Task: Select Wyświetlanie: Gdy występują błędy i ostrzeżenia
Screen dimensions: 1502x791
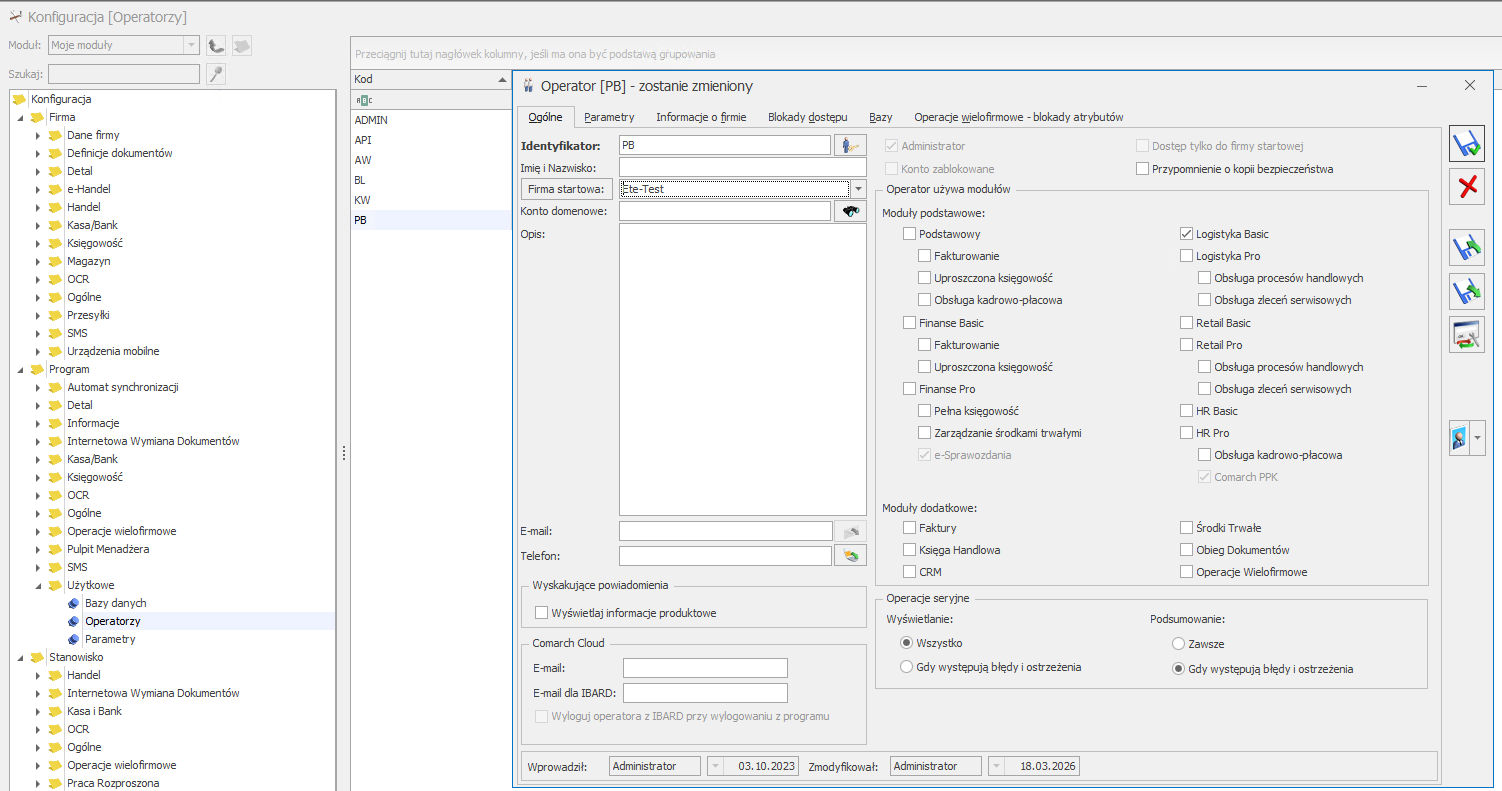Action: click(x=907, y=667)
